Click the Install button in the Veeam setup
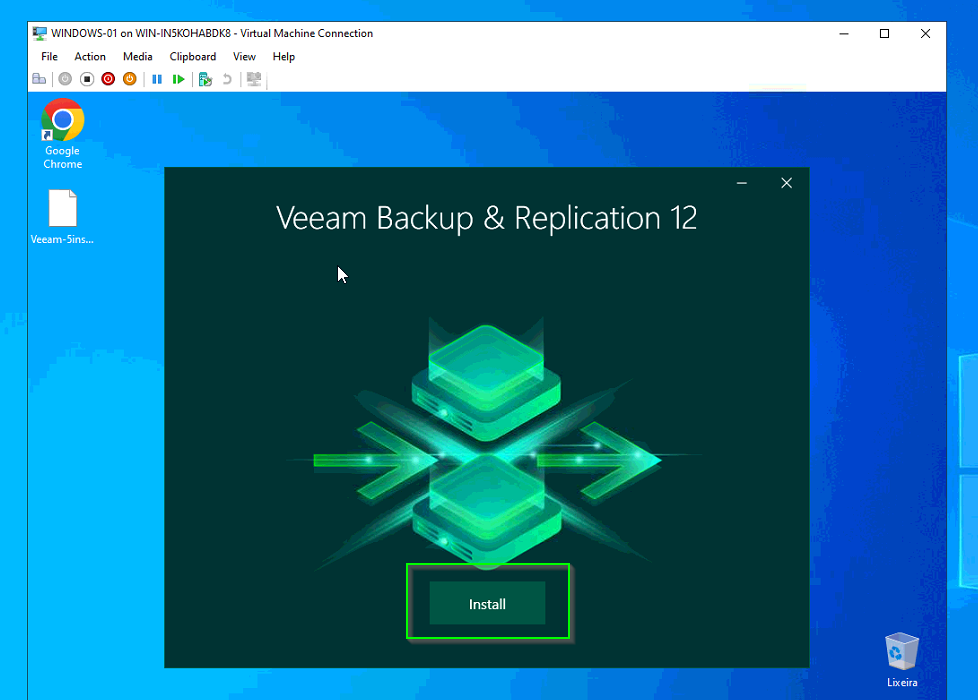The height and width of the screenshot is (700, 978). point(487,603)
